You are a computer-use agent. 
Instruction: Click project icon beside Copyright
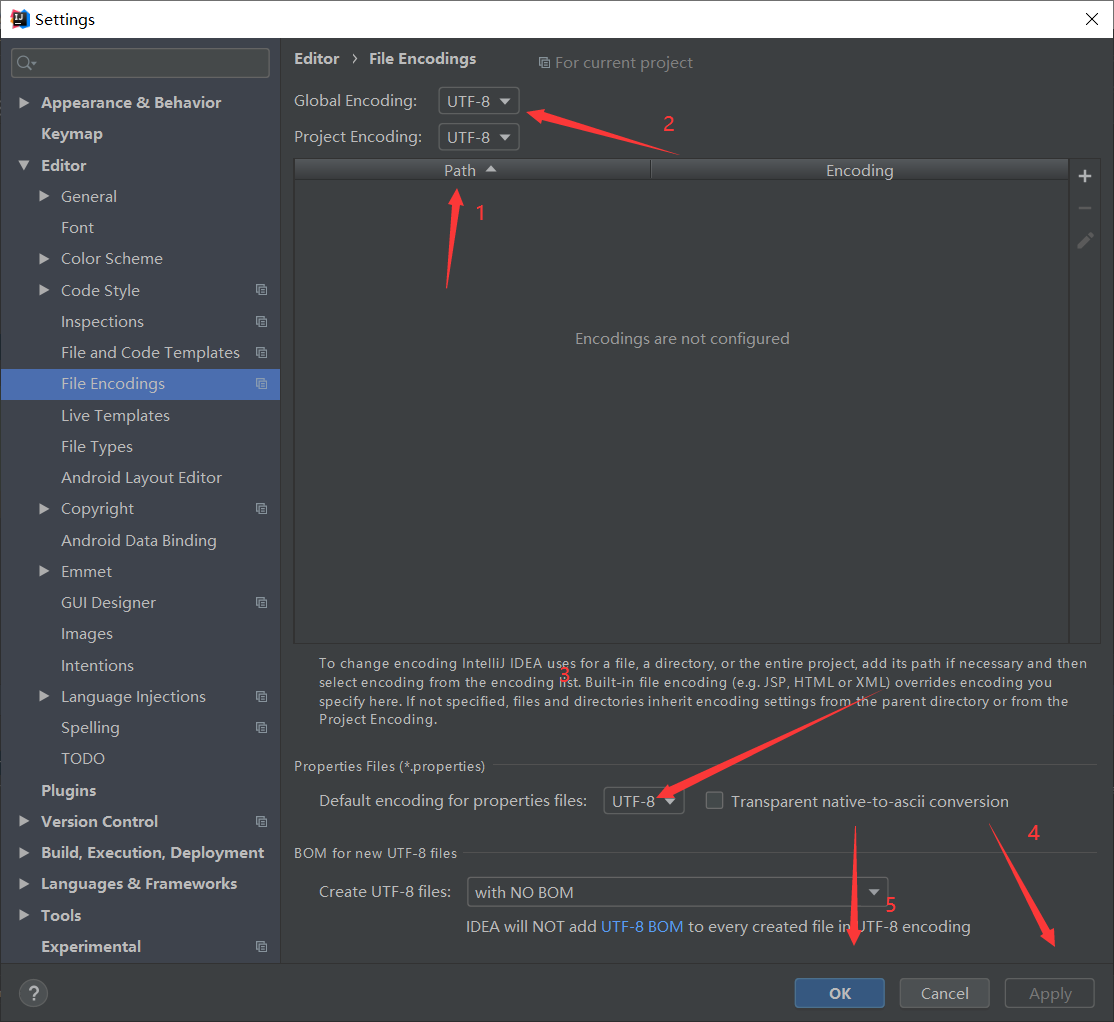pyautogui.click(x=261, y=509)
